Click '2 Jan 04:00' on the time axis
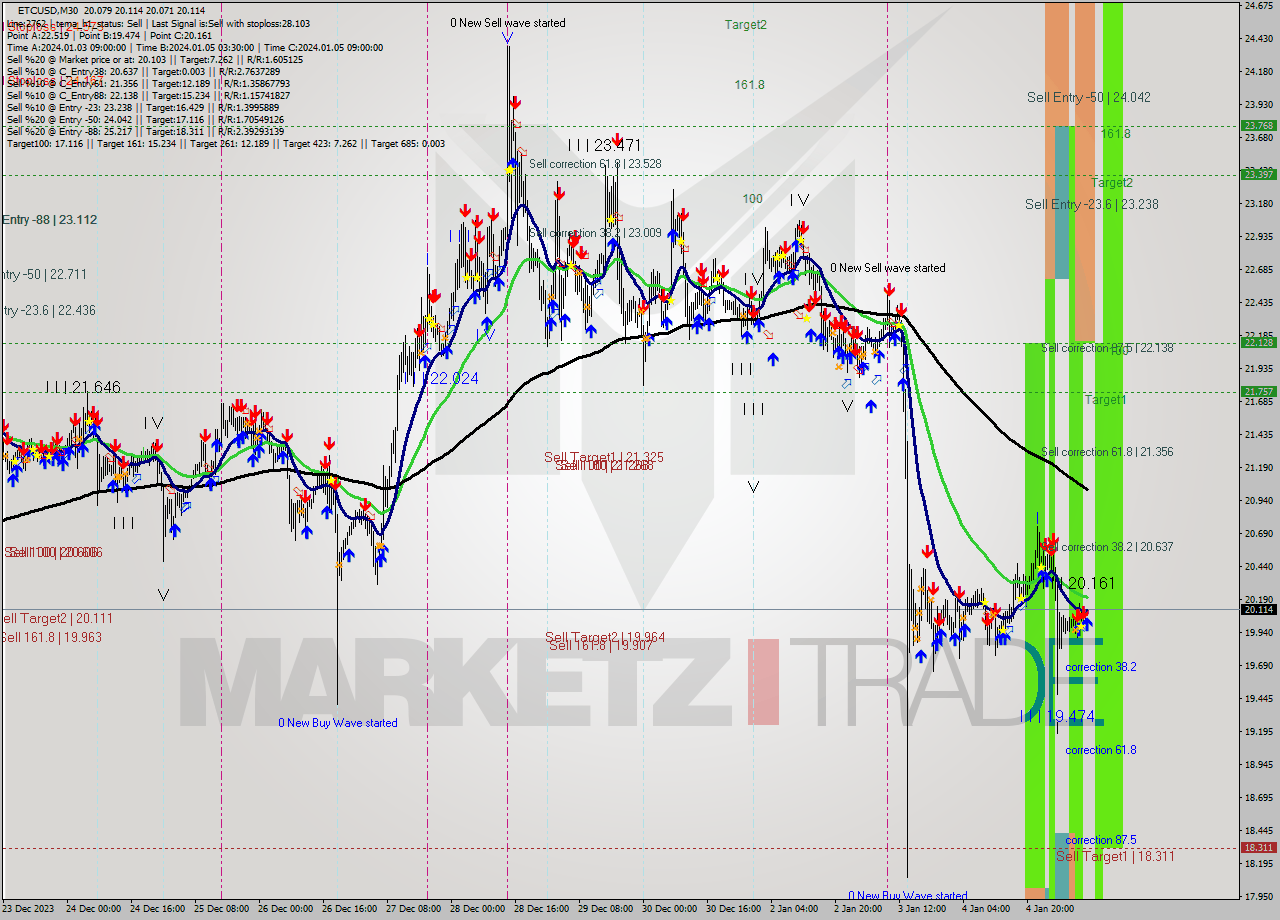This screenshot has width=1280, height=920. (x=793, y=910)
